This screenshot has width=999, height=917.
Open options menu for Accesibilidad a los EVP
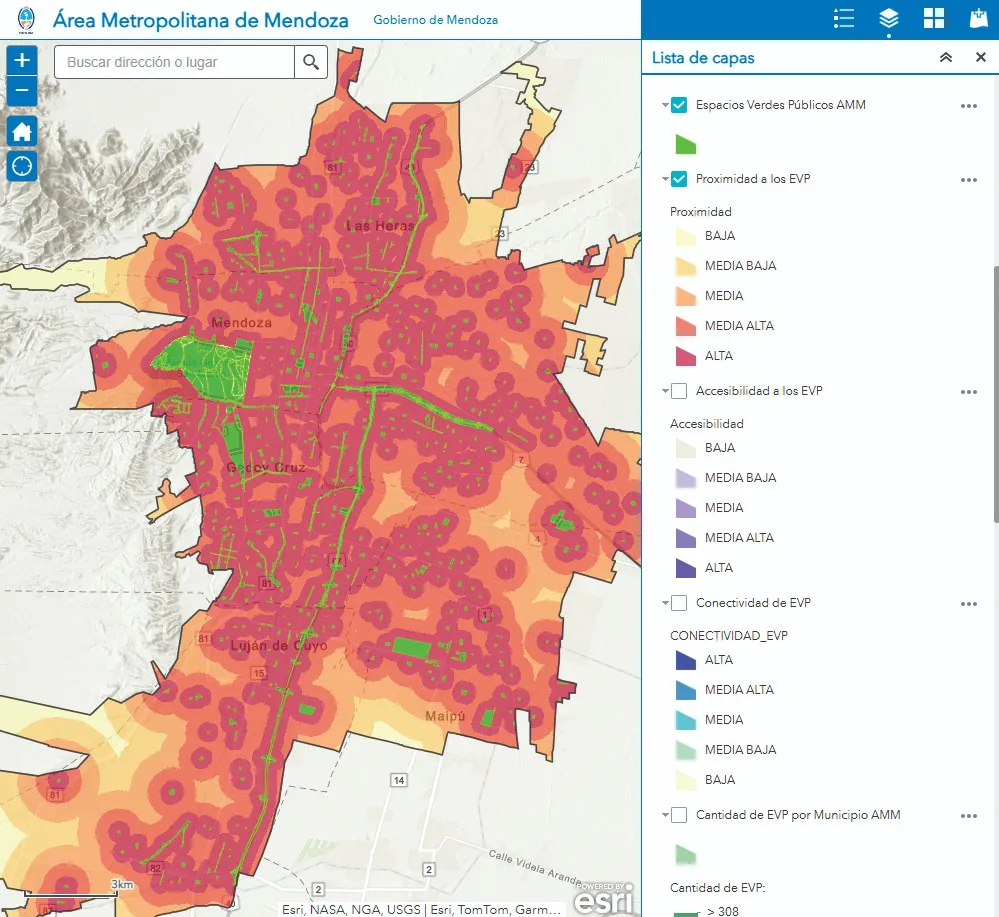tap(968, 392)
